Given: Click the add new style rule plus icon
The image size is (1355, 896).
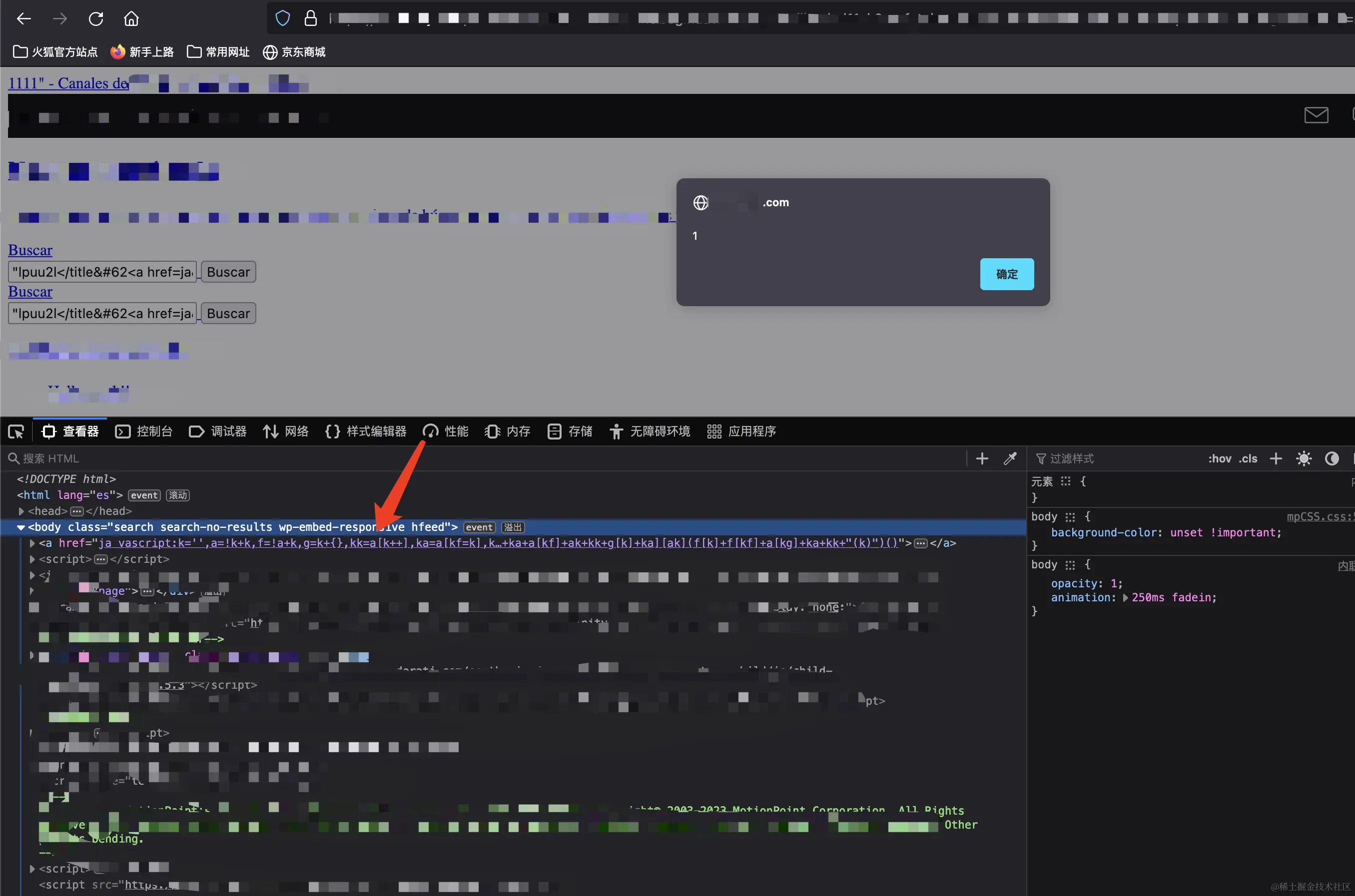Looking at the screenshot, I should pos(1276,458).
